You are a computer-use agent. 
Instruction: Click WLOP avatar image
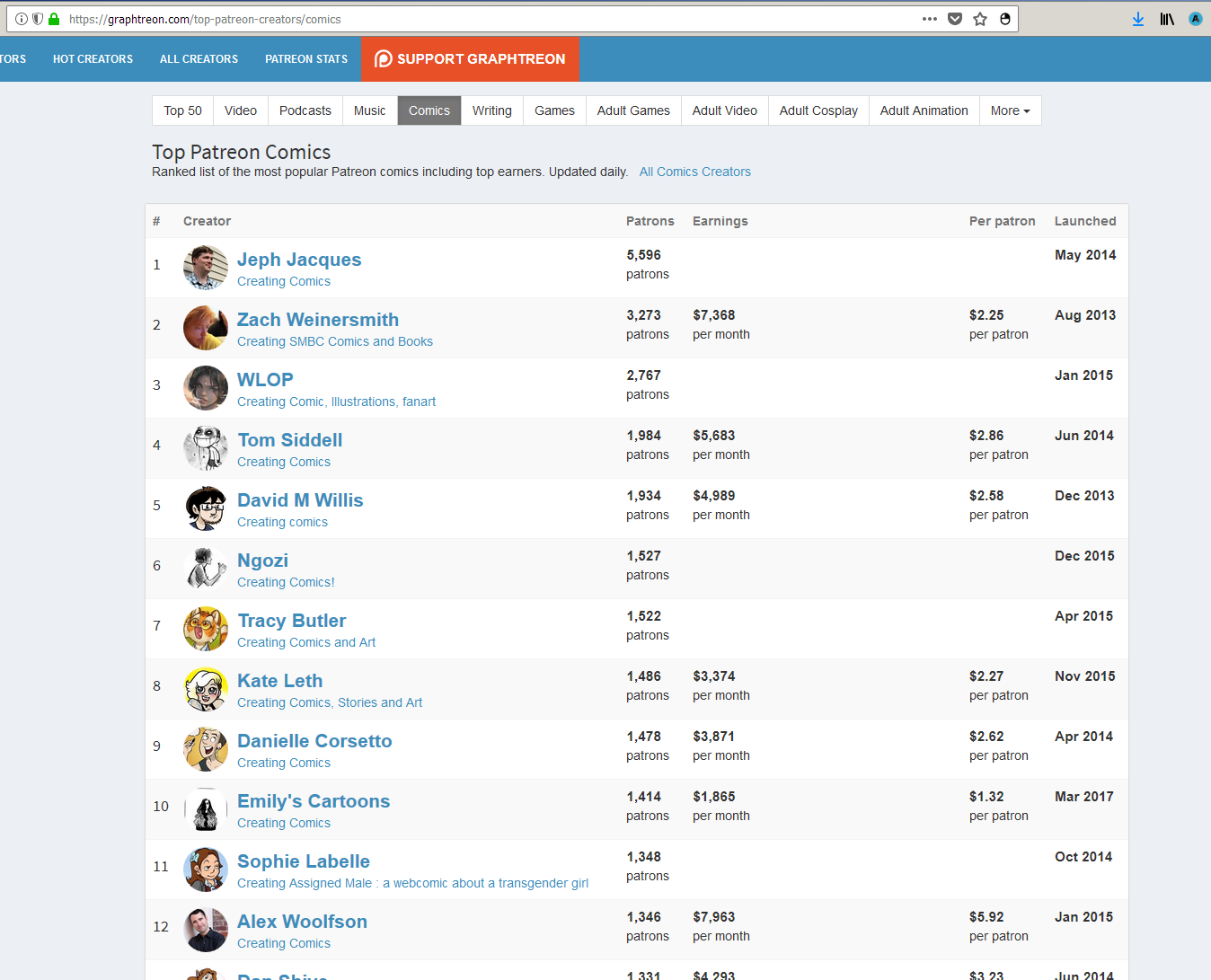pyautogui.click(x=206, y=388)
